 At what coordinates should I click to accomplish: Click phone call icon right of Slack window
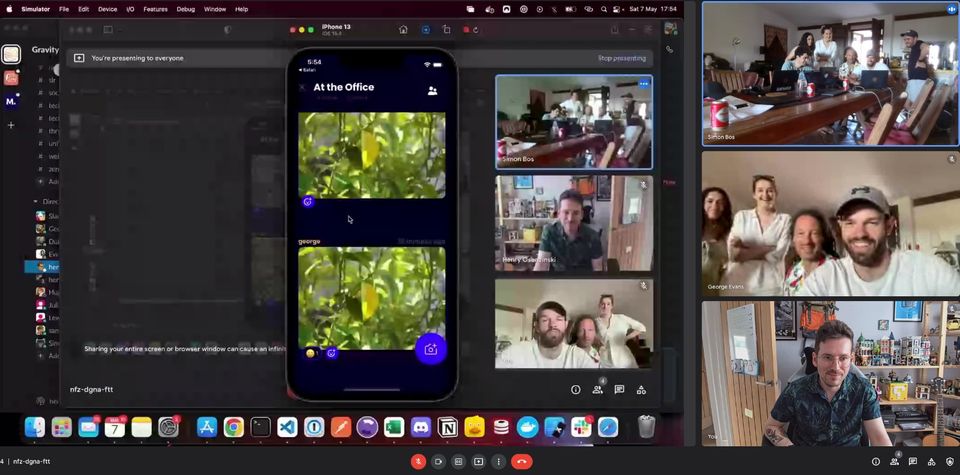pos(670,50)
